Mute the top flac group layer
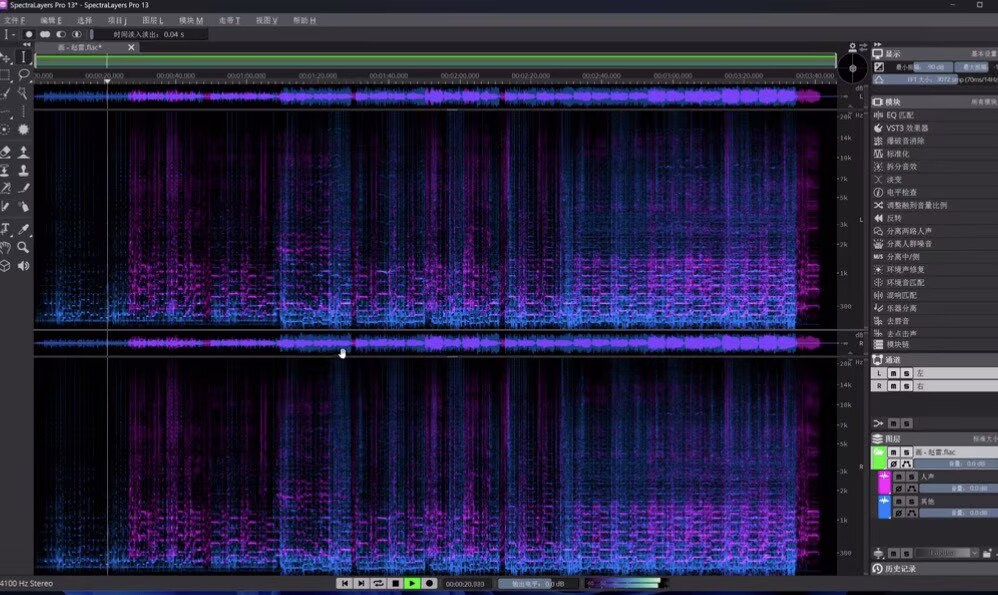The width and height of the screenshot is (998, 595). click(894, 452)
